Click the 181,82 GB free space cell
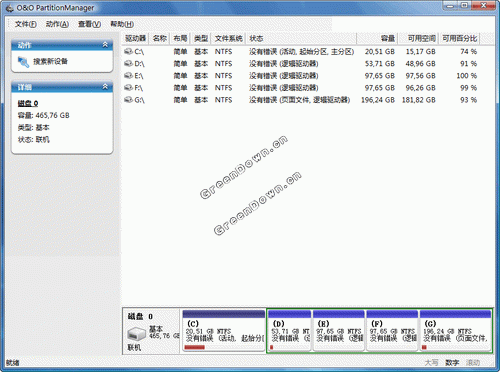Screen dimensions: 500x372 coord(419,100)
